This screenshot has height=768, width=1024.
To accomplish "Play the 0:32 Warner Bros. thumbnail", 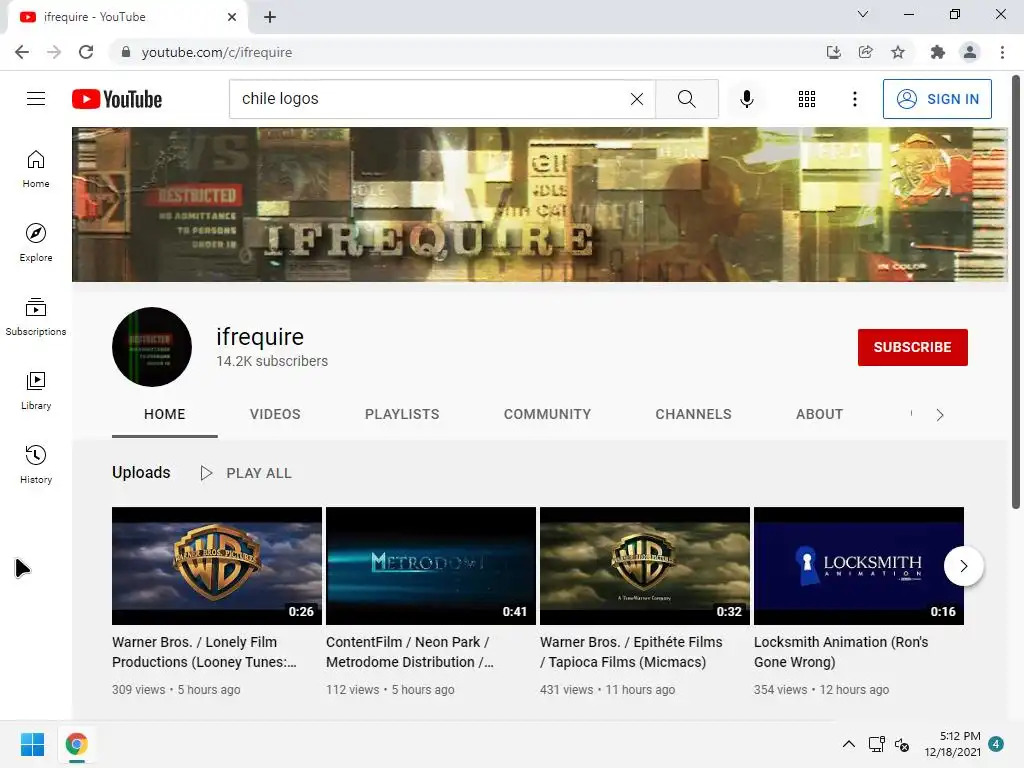I will tap(645, 566).
